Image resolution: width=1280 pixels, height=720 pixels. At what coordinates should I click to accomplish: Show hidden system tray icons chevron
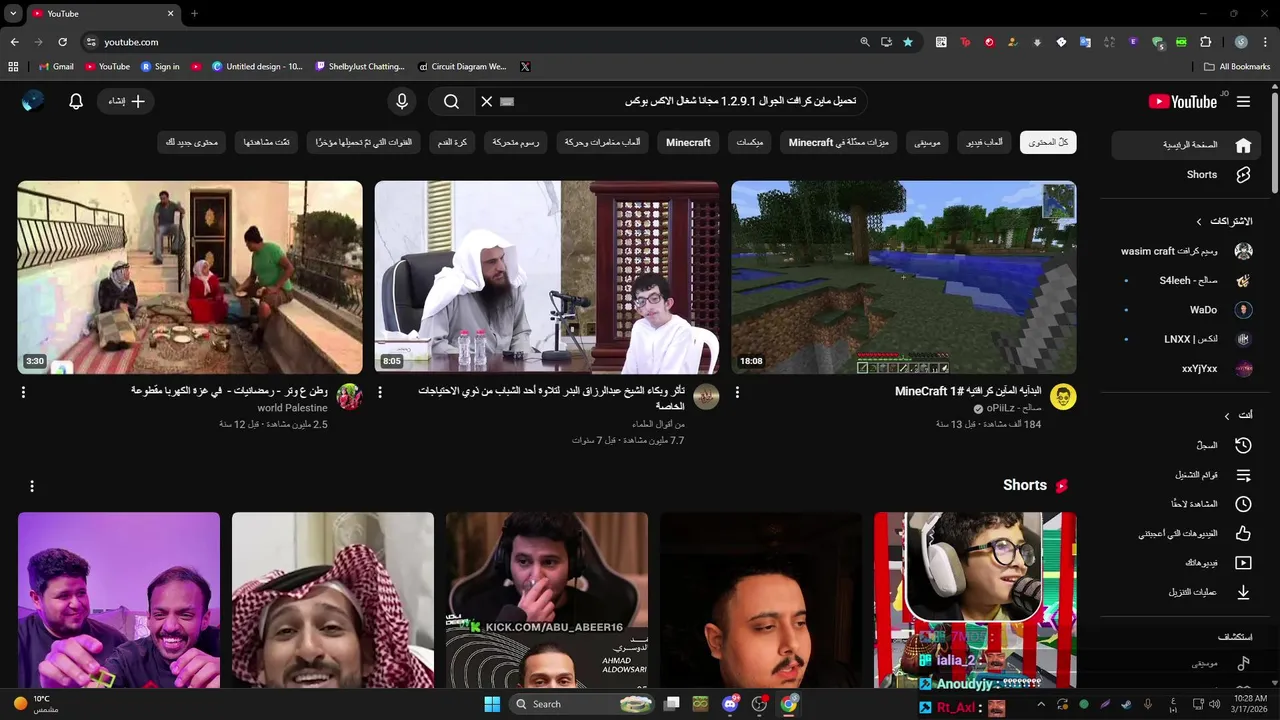point(1041,704)
